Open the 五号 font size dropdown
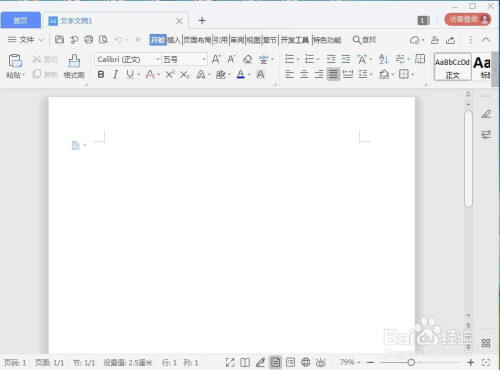Screen dimensions: 500x370 point(204,59)
